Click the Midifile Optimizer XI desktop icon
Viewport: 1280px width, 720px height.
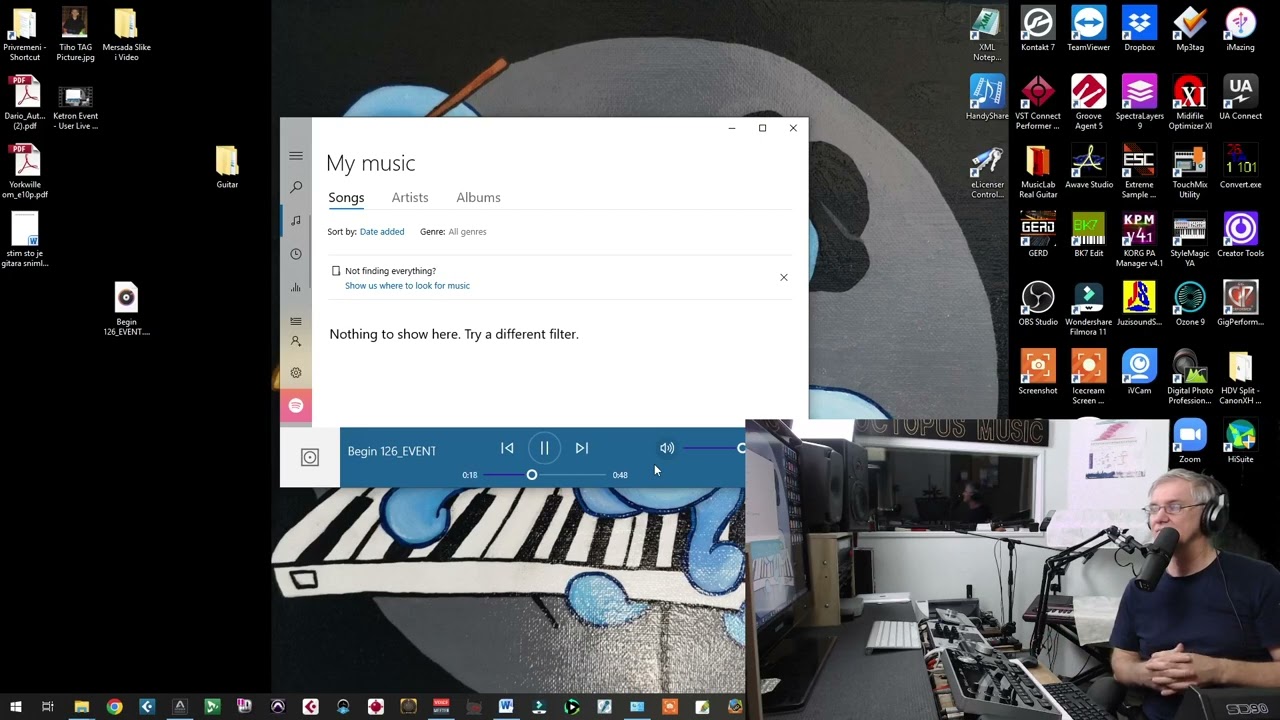tap(1190, 103)
